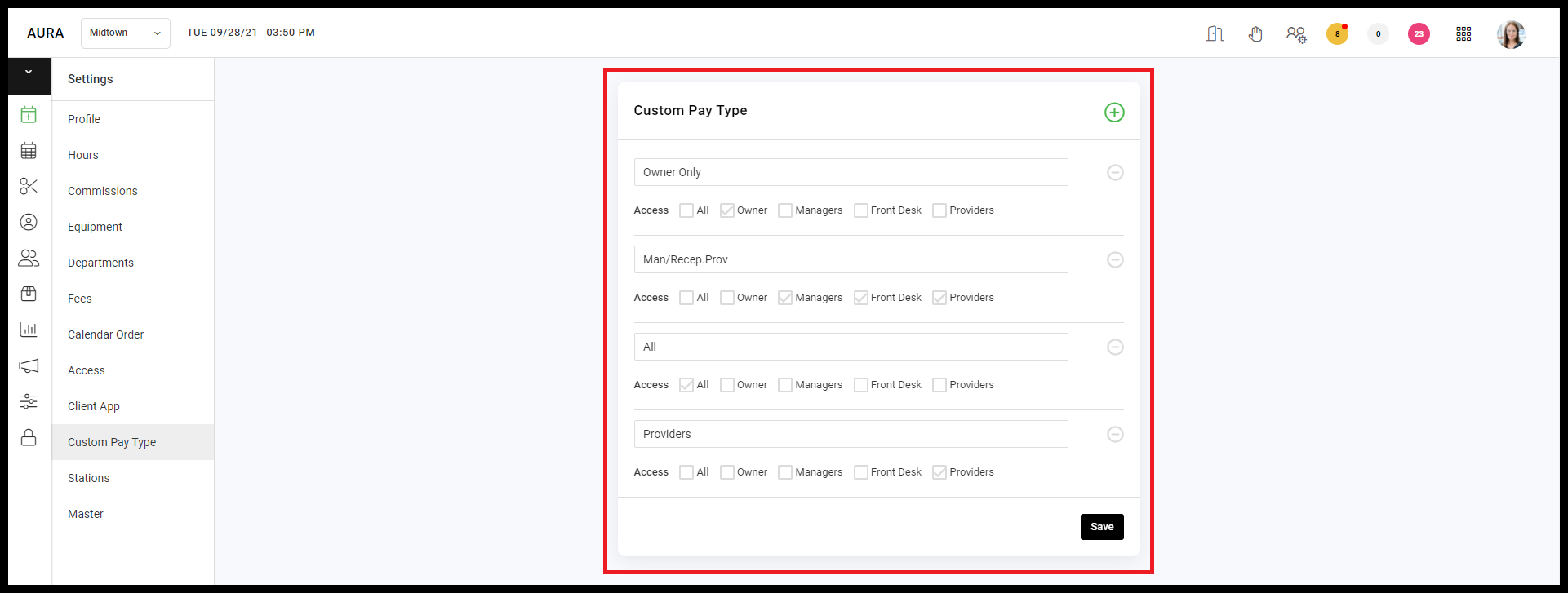
Task: Open the padlock icon in sidebar
Action: [29, 437]
